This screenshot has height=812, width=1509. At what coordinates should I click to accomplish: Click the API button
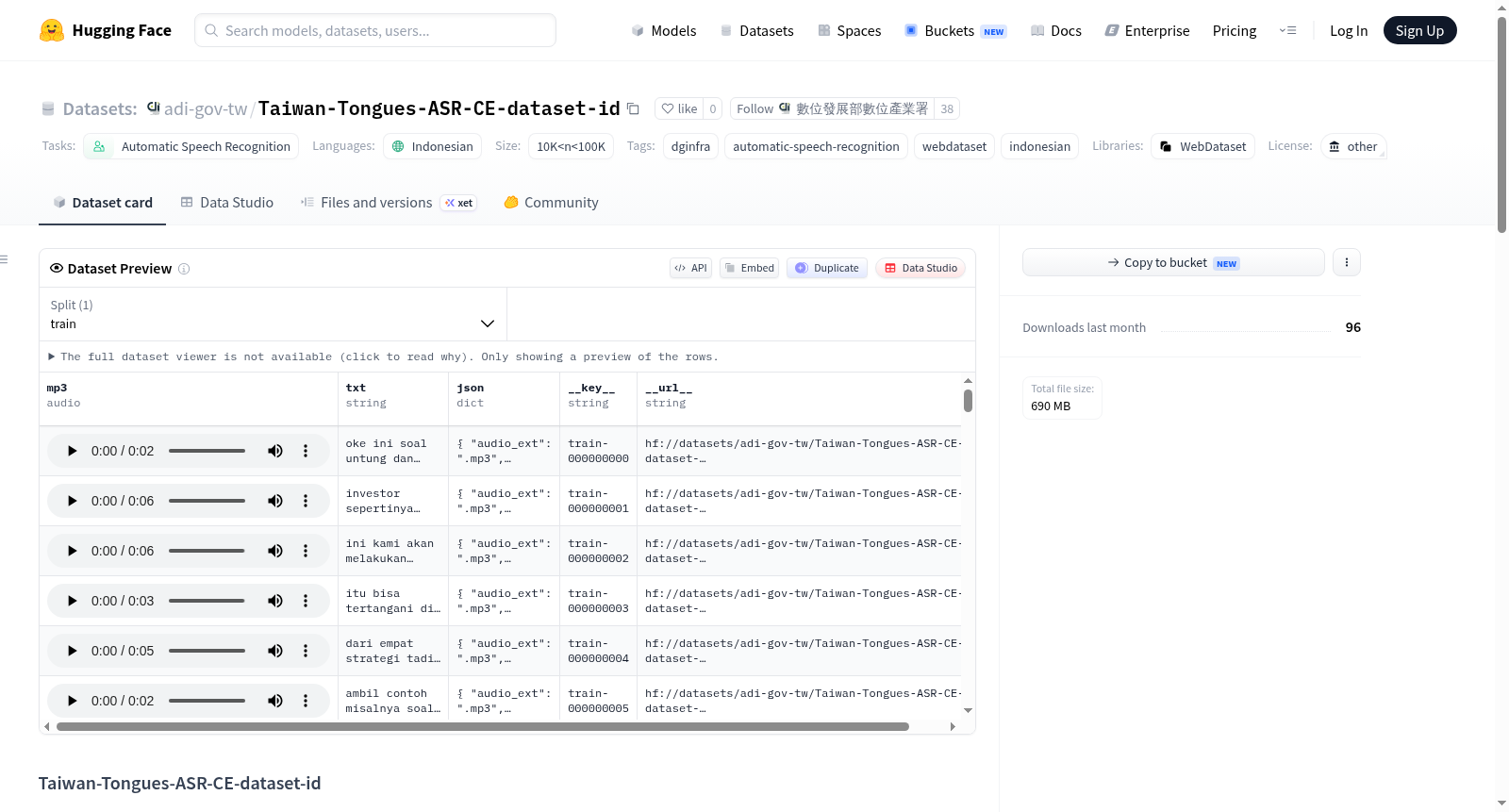[x=690, y=268]
